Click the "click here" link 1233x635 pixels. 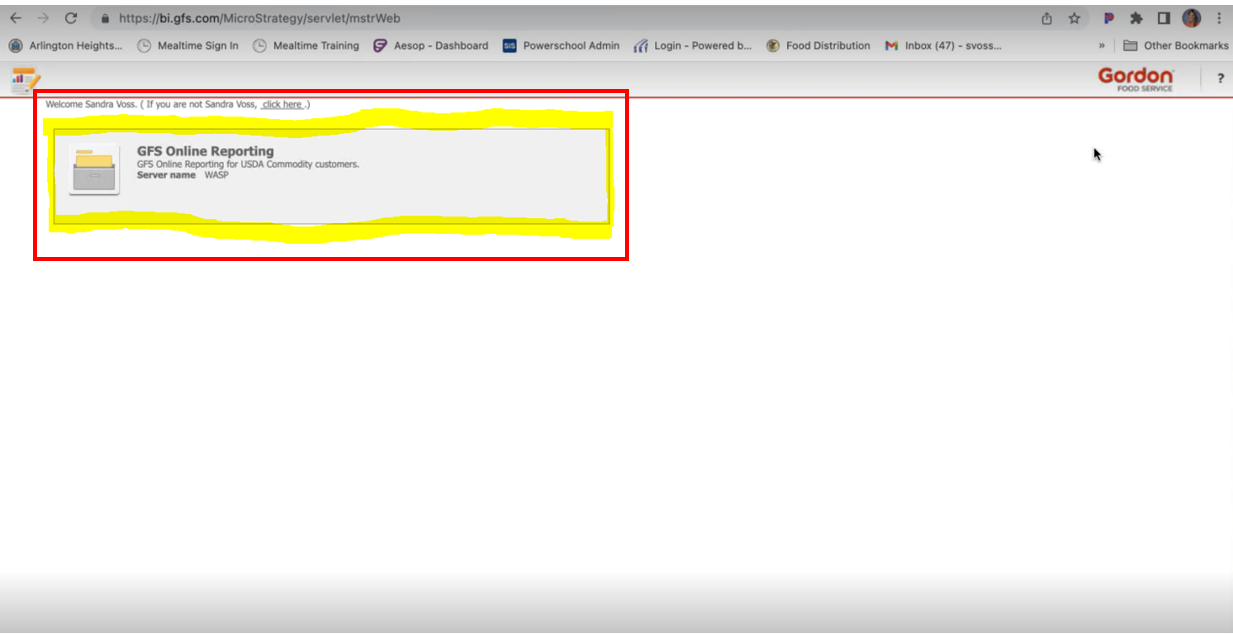(282, 104)
